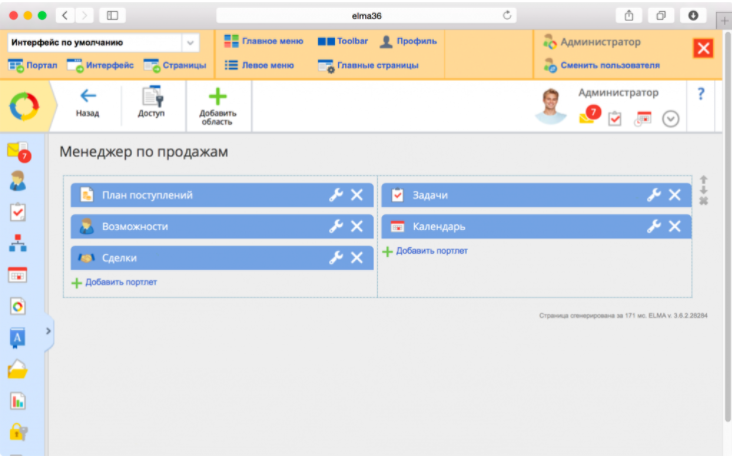This screenshot has height=458, width=732.
Task: Open Левое меню editor
Action: point(259,65)
